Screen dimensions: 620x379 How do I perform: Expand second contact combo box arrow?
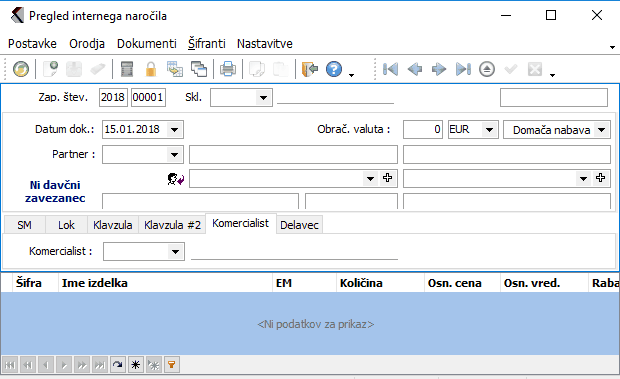[583, 179]
